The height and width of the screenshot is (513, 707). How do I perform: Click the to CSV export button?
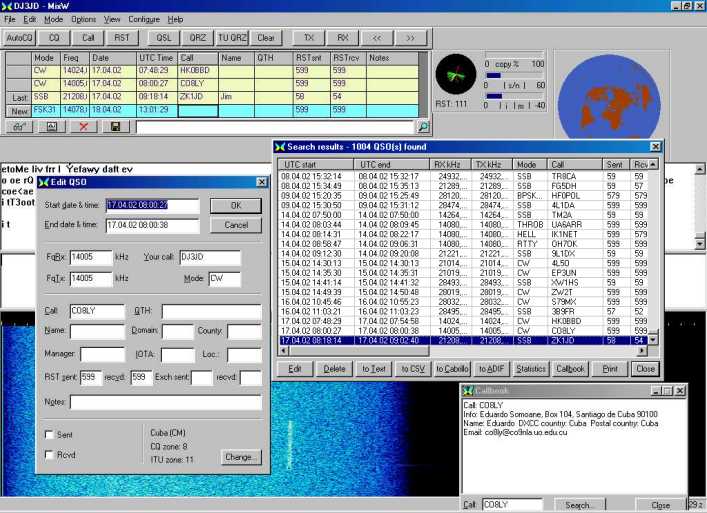(x=413, y=369)
